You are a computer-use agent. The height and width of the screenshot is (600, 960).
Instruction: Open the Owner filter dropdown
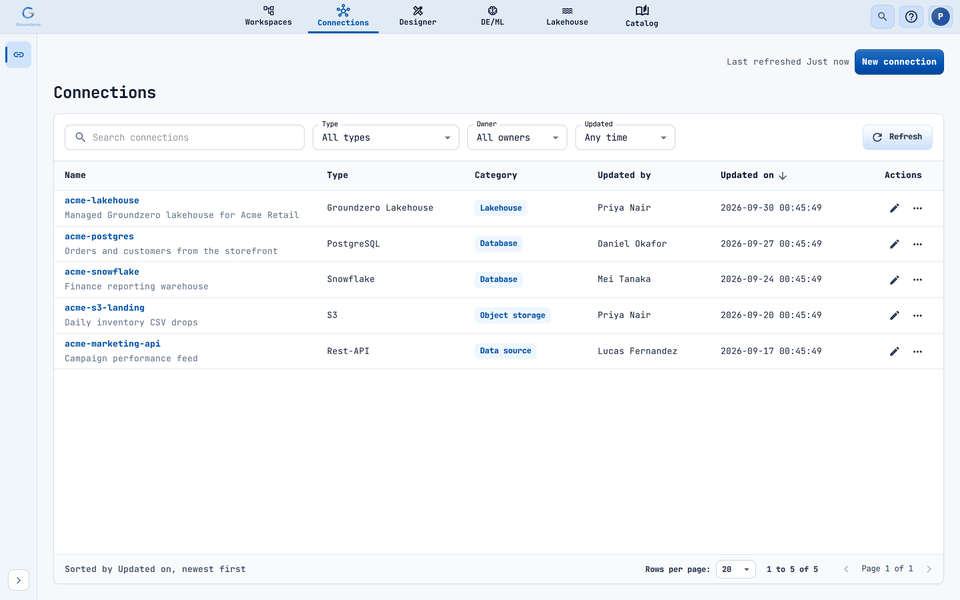click(517, 137)
